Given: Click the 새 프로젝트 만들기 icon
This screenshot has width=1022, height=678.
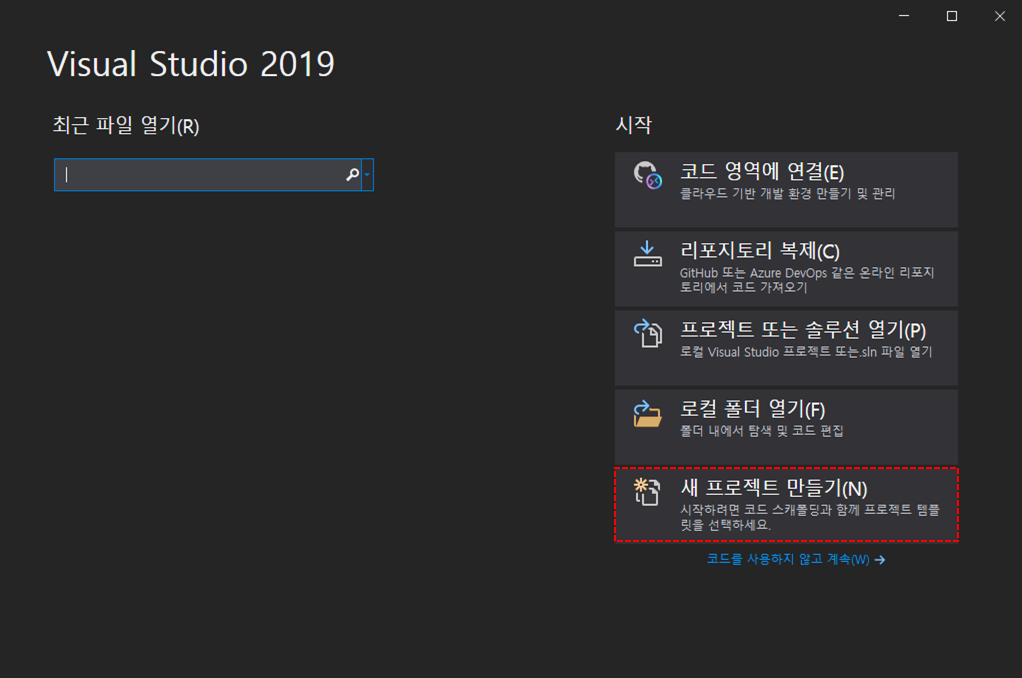Looking at the screenshot, I should (x=648, y=492).
